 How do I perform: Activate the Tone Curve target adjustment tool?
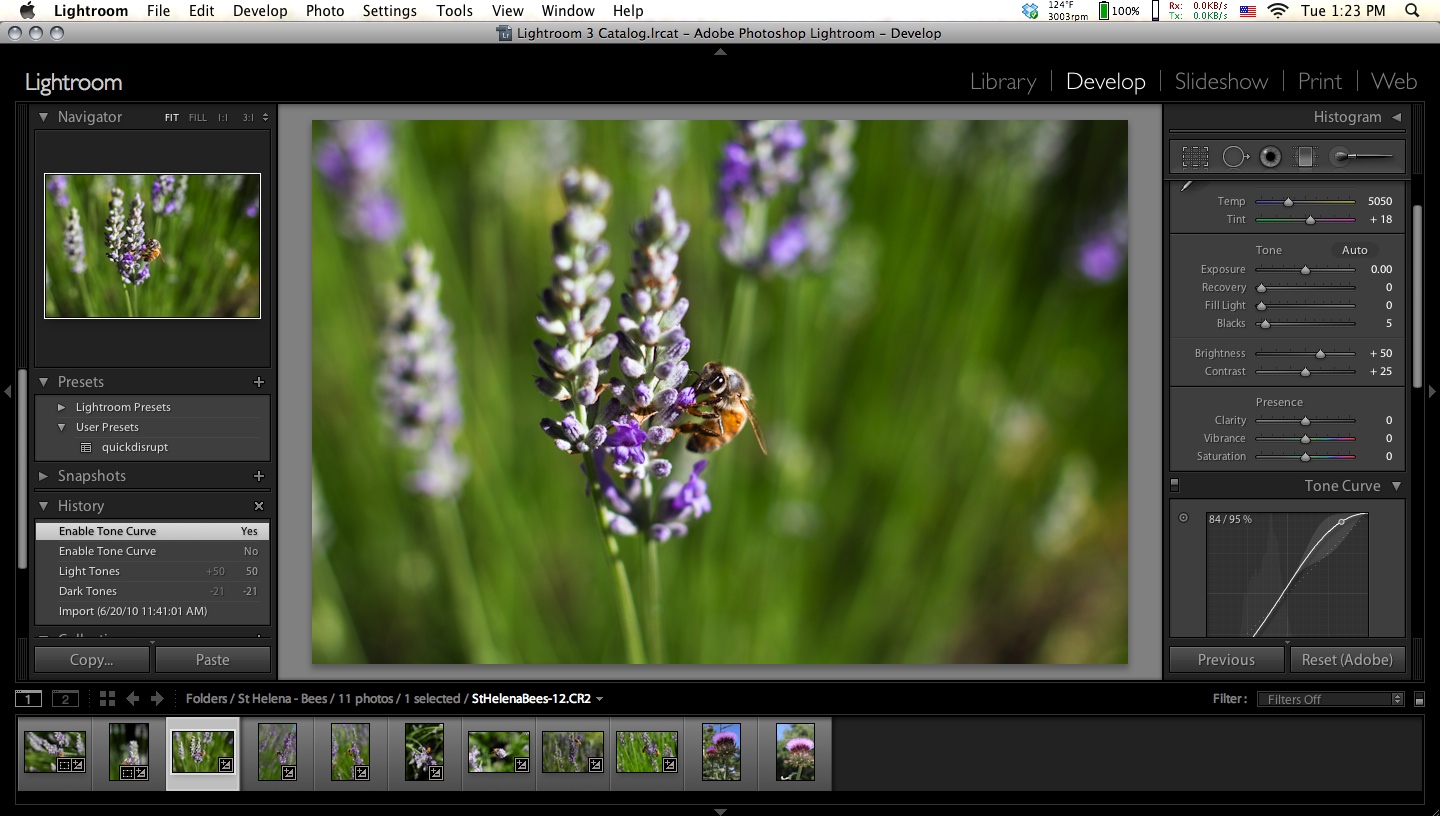pos(1183,518)
